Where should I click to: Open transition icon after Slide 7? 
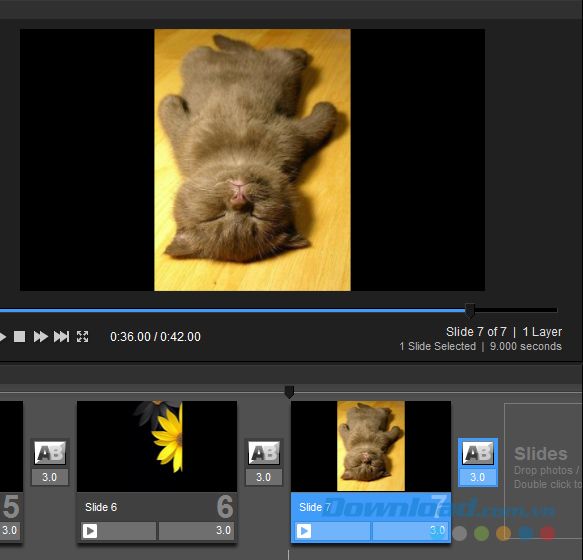478,453
